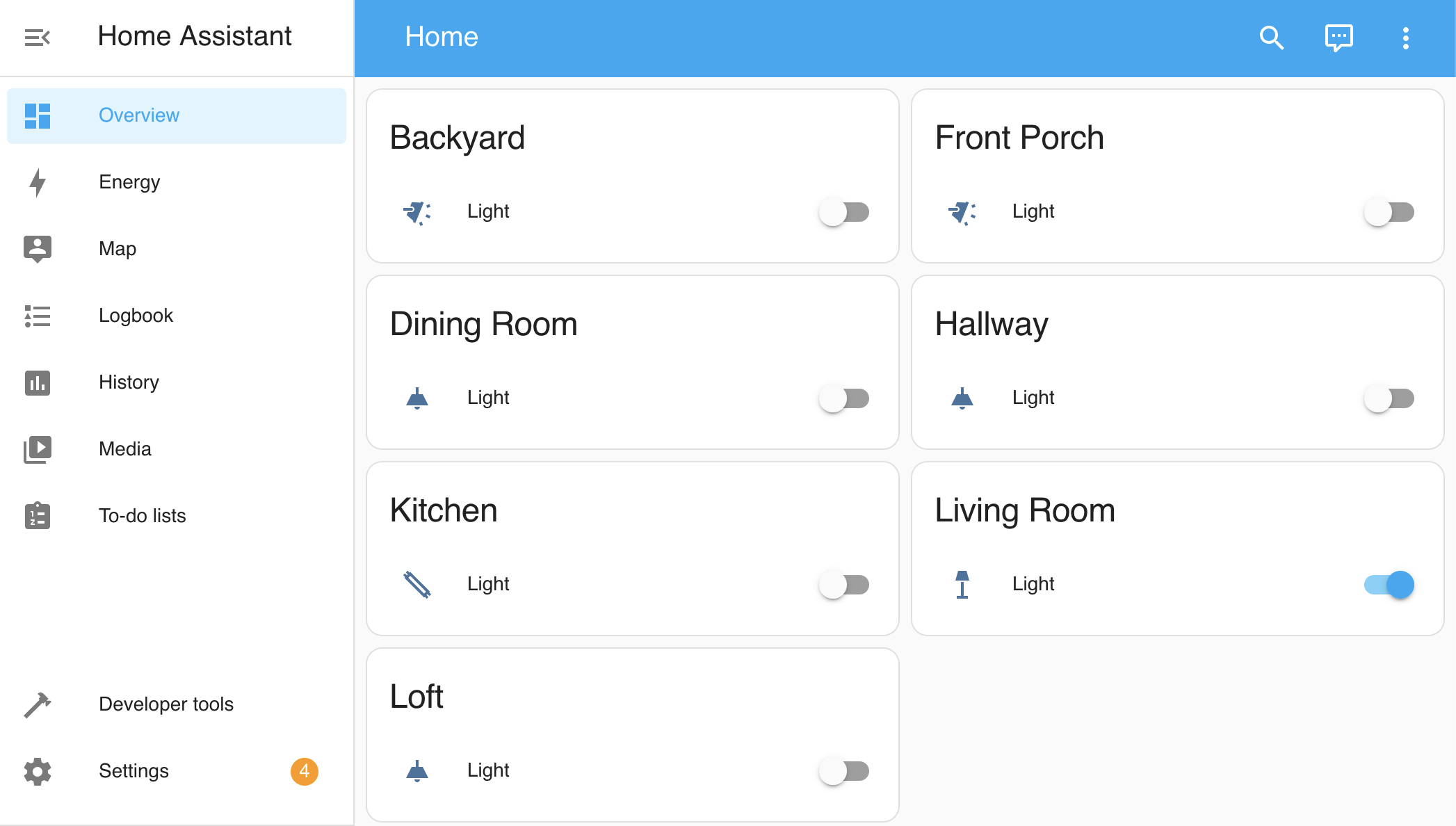Image resolution: width=1456 pixels, height=826 pixels.
Task: Open the History panel
Action: (x=129, y=382)
